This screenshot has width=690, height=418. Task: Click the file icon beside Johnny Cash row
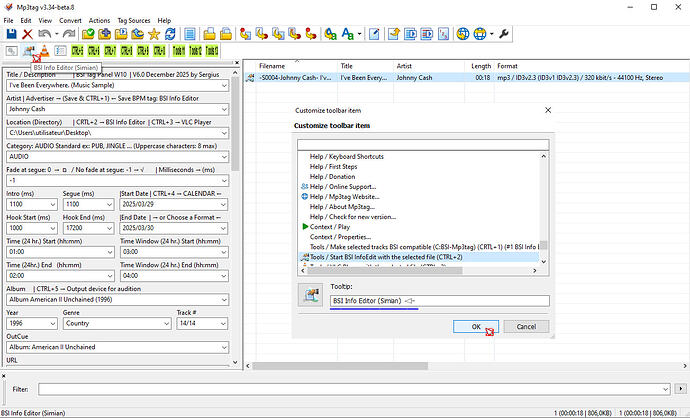[250, 78]
